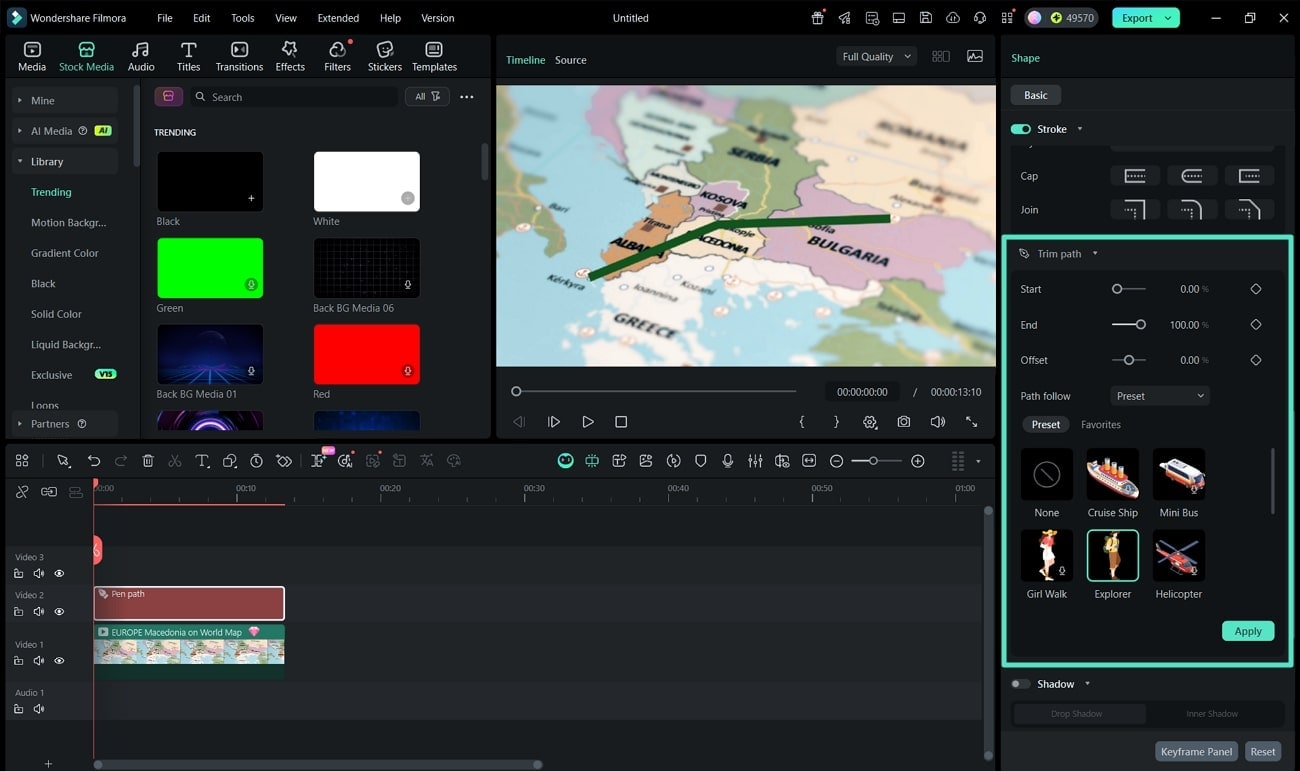This screenshot has width=1300, height=771.
Task: Toggle the Stroke switch in the Shape panel
Action: (x=1020, y=128)
